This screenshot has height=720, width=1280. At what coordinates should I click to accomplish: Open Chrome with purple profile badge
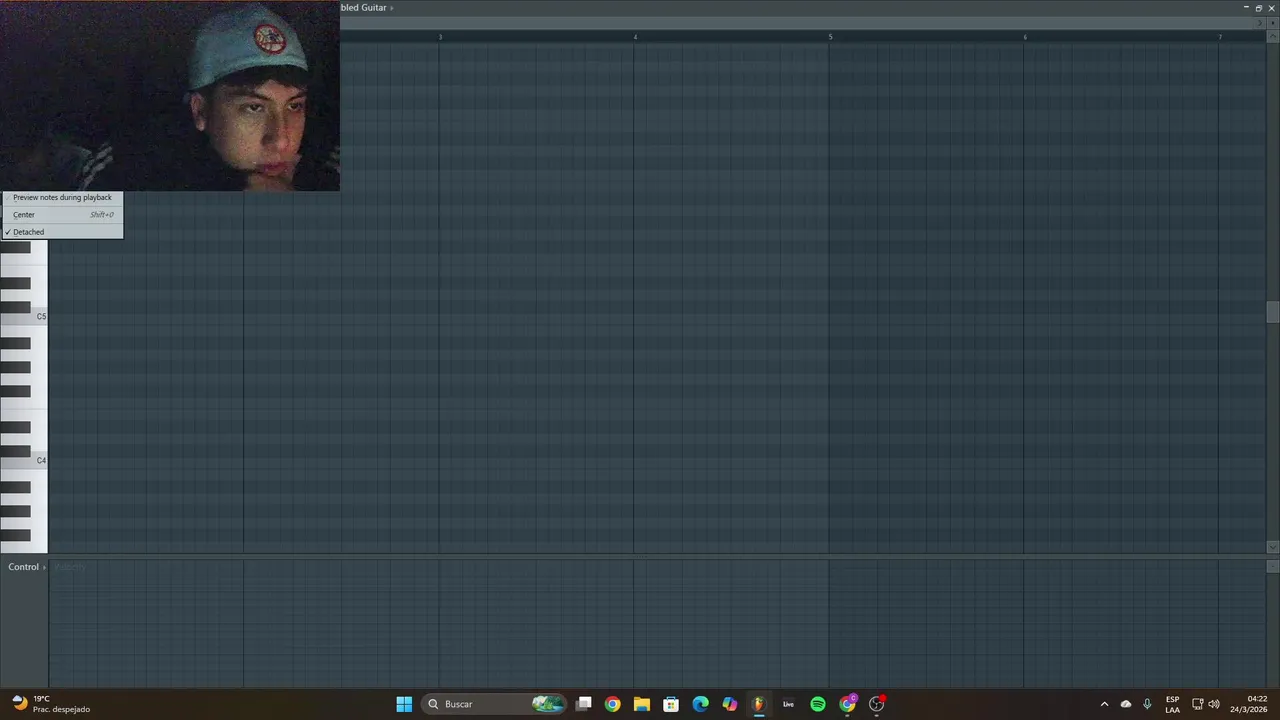pyautogui.click(x=848, y=704)
